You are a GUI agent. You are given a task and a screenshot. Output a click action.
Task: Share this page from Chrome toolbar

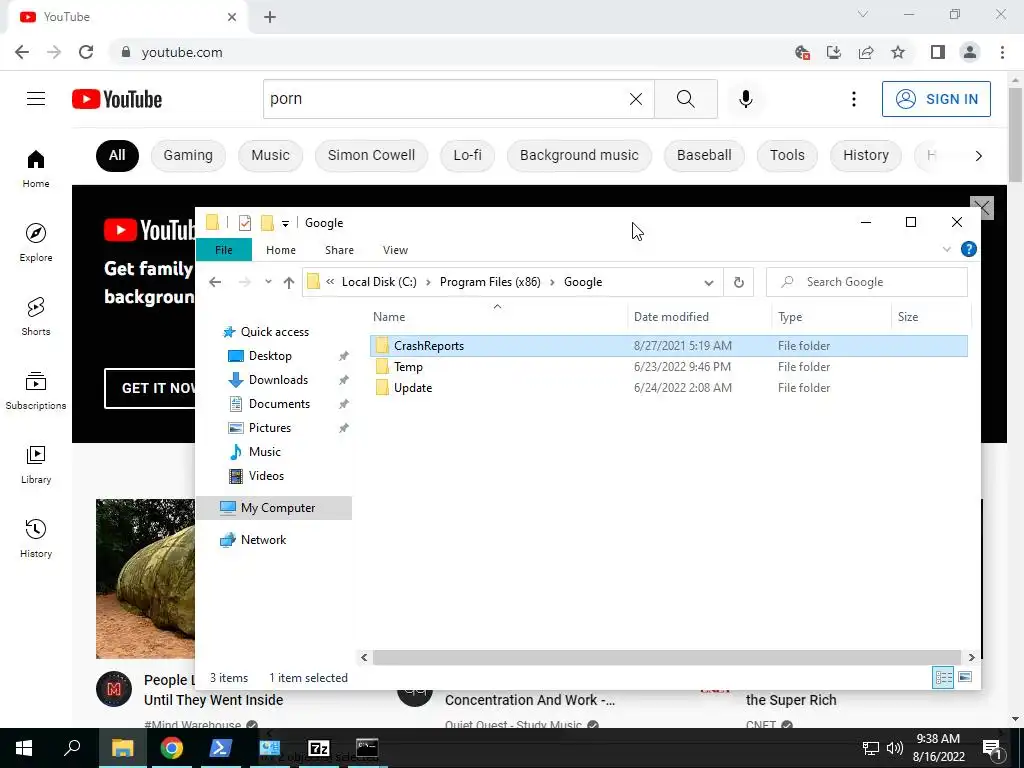coord(866,52)
